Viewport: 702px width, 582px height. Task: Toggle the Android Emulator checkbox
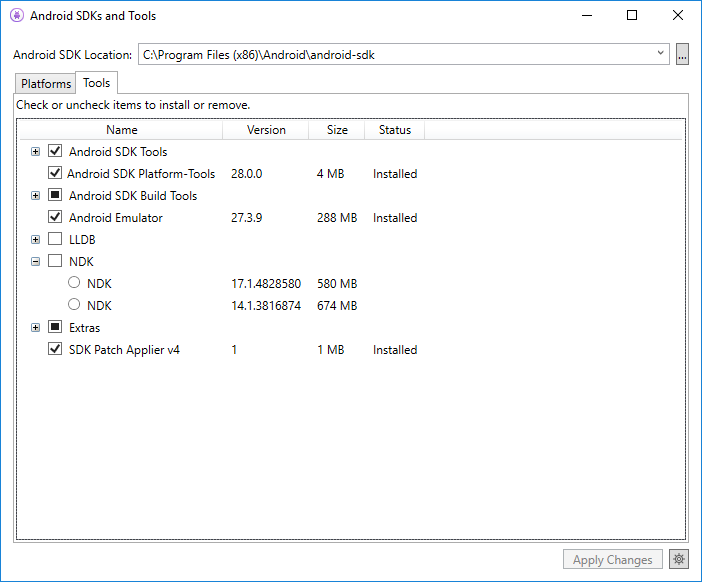pyautogui.click(x=55, y=218)
